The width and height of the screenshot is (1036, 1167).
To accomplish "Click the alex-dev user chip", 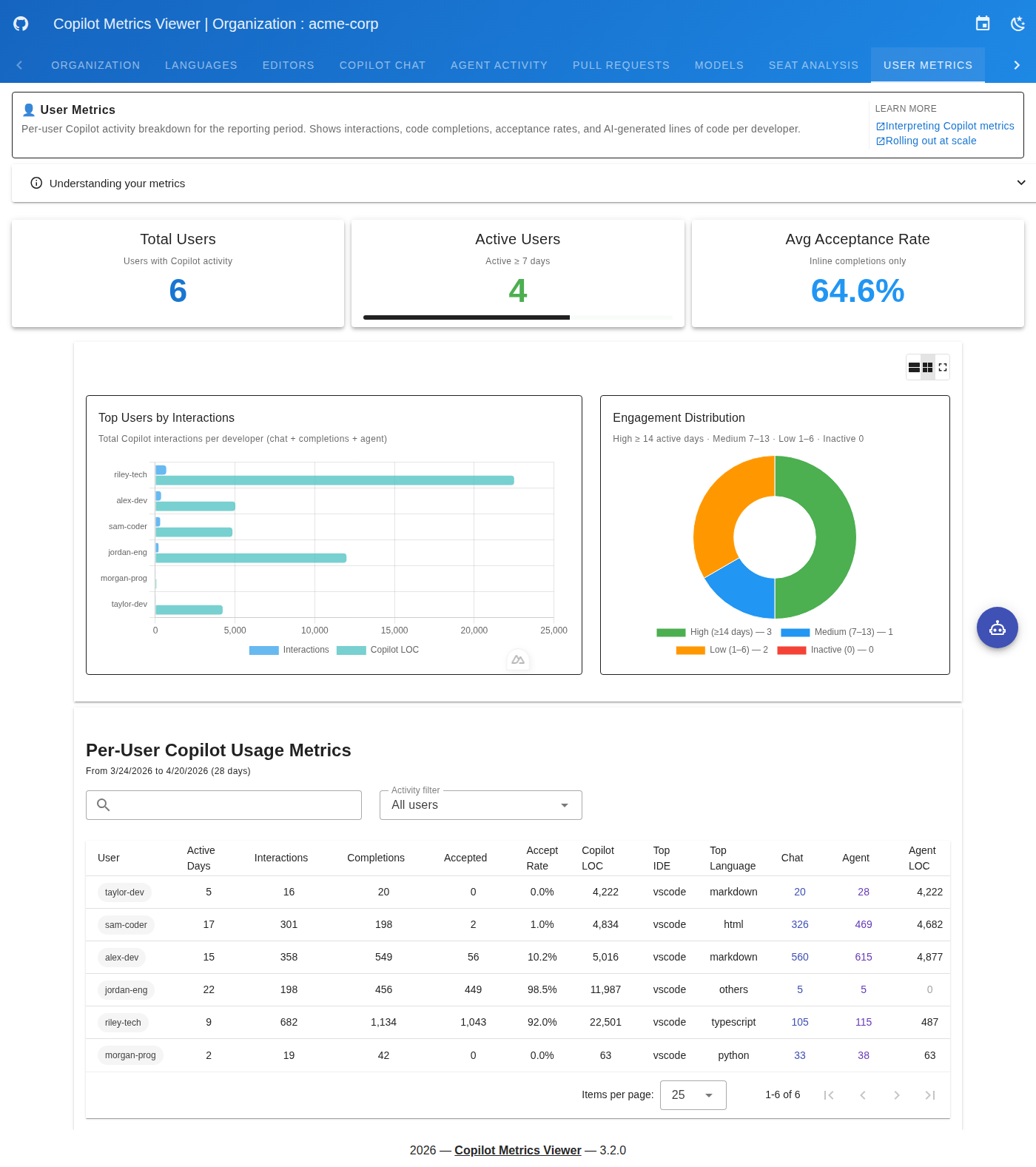I will click(121, 958).
